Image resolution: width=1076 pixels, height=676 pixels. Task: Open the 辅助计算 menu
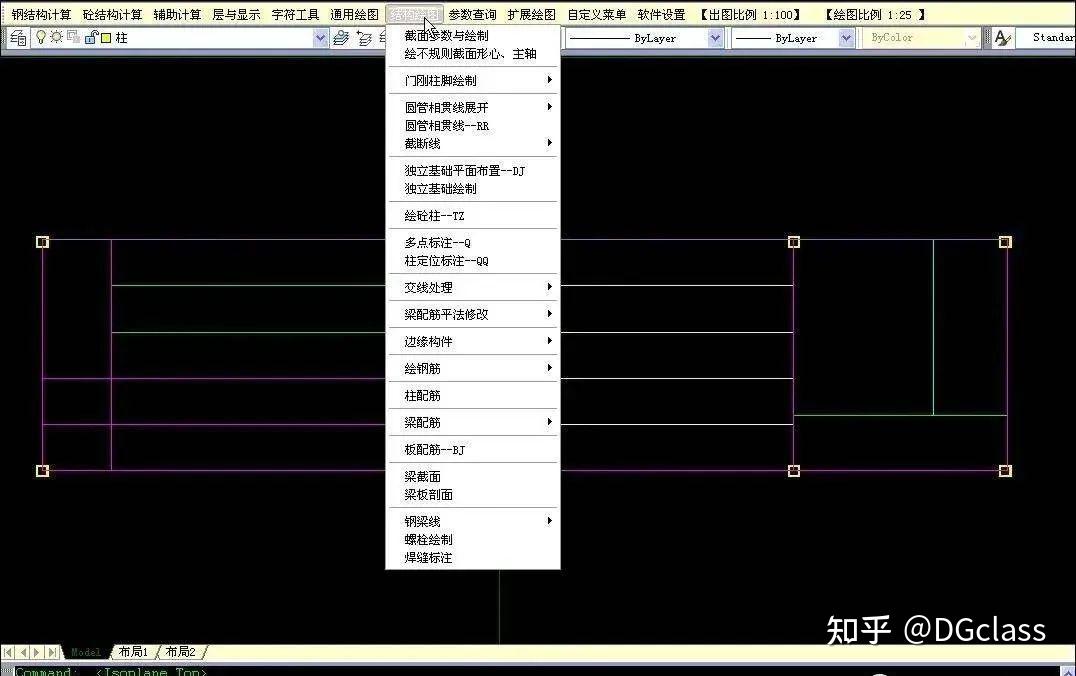(177, 14)
